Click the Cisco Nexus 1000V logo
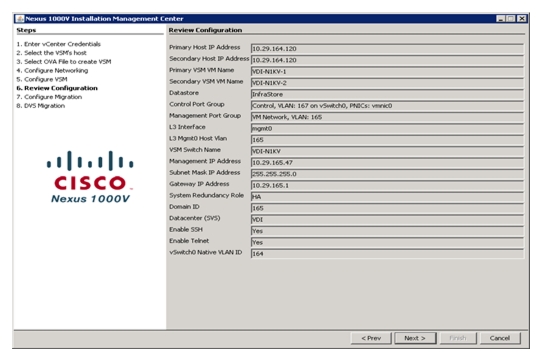This screenshot has height=362, width=543. pyautogui.click(x=90, y=177)
